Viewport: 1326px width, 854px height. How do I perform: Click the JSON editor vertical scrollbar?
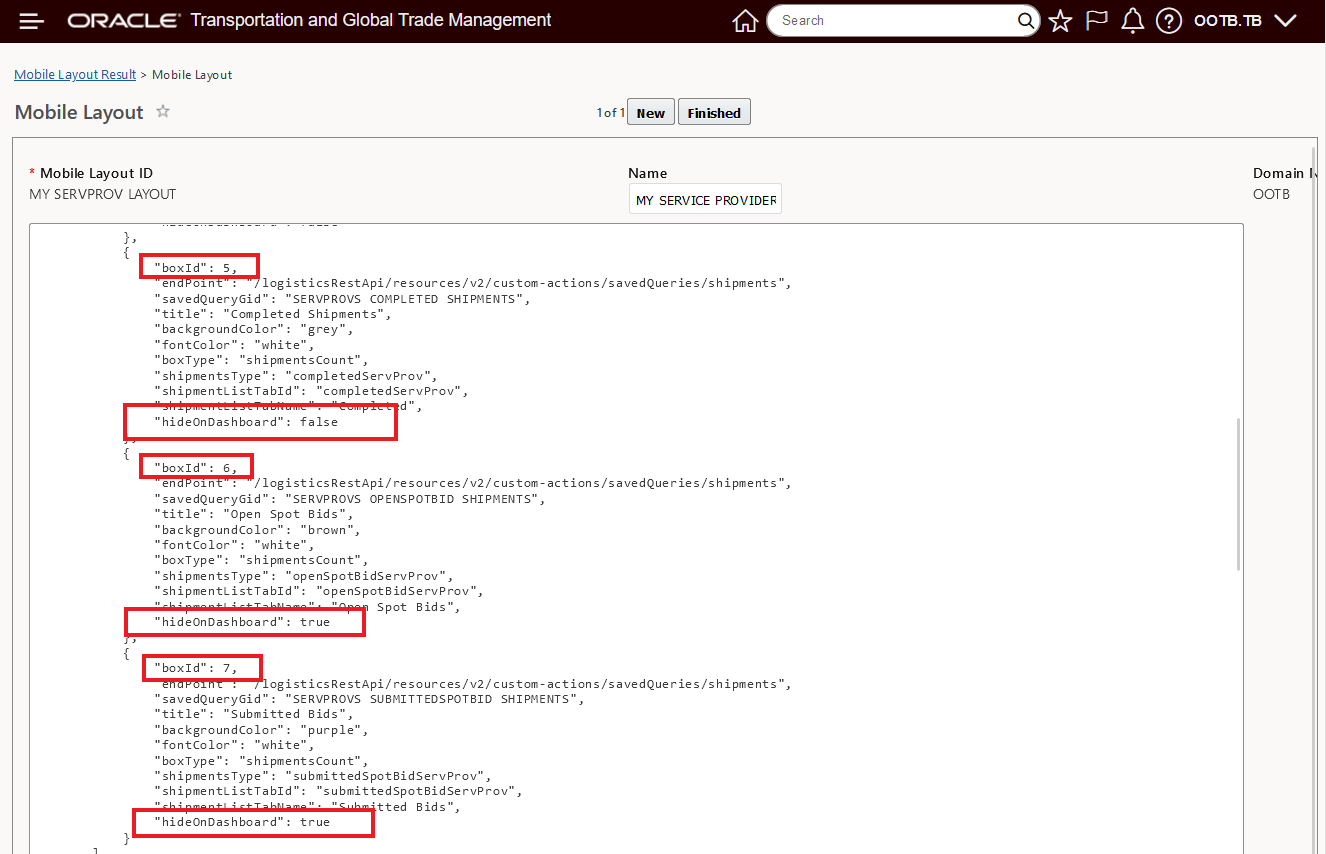click(1238, 494)
